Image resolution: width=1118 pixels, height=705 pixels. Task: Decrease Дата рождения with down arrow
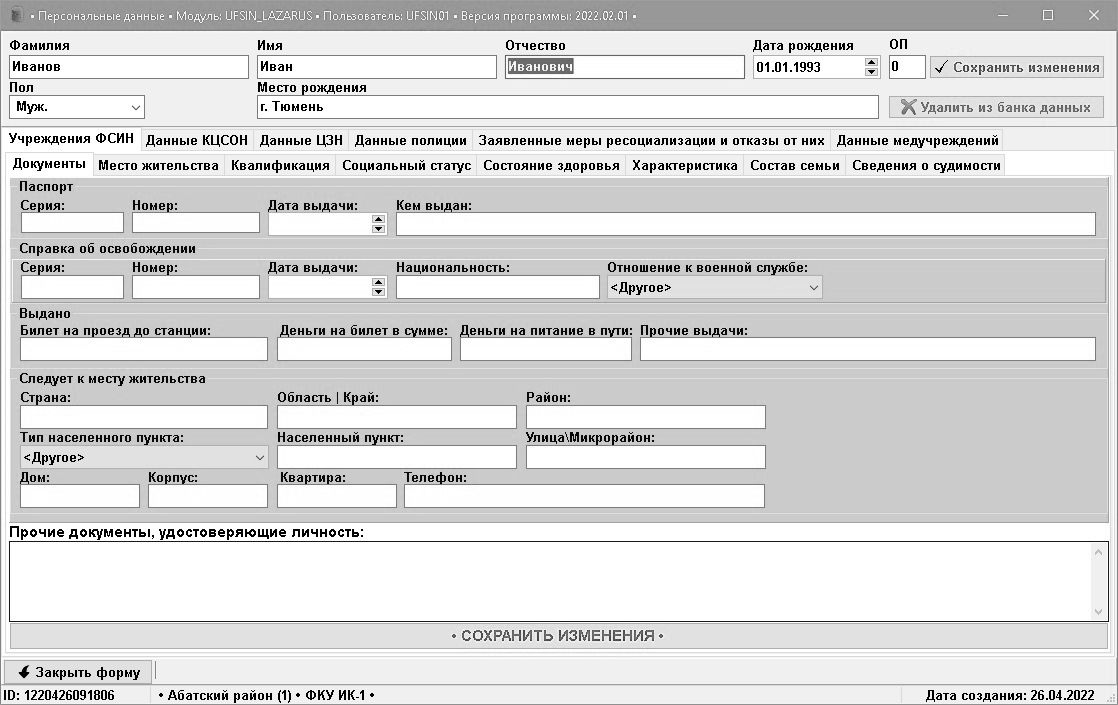[871, 72]
